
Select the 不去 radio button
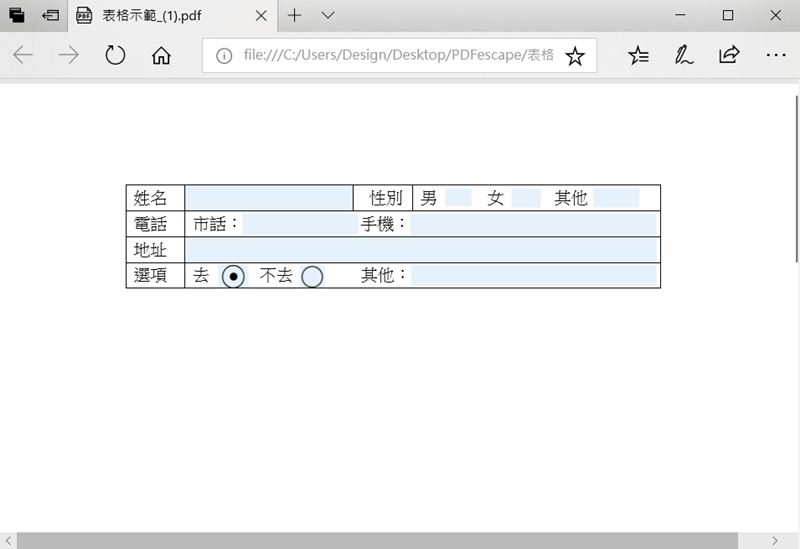[312, 277]
